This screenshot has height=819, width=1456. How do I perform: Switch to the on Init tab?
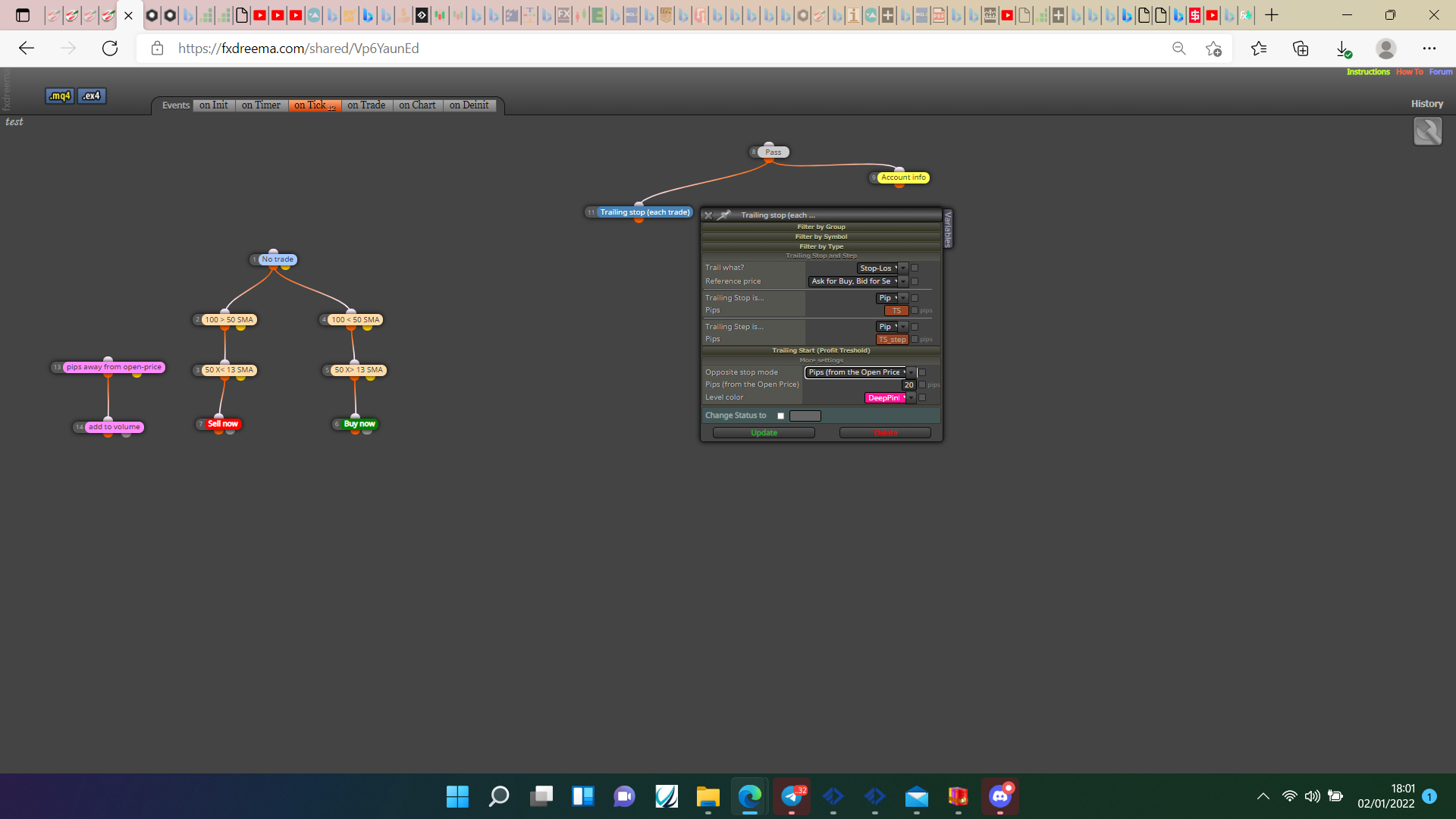214,105
